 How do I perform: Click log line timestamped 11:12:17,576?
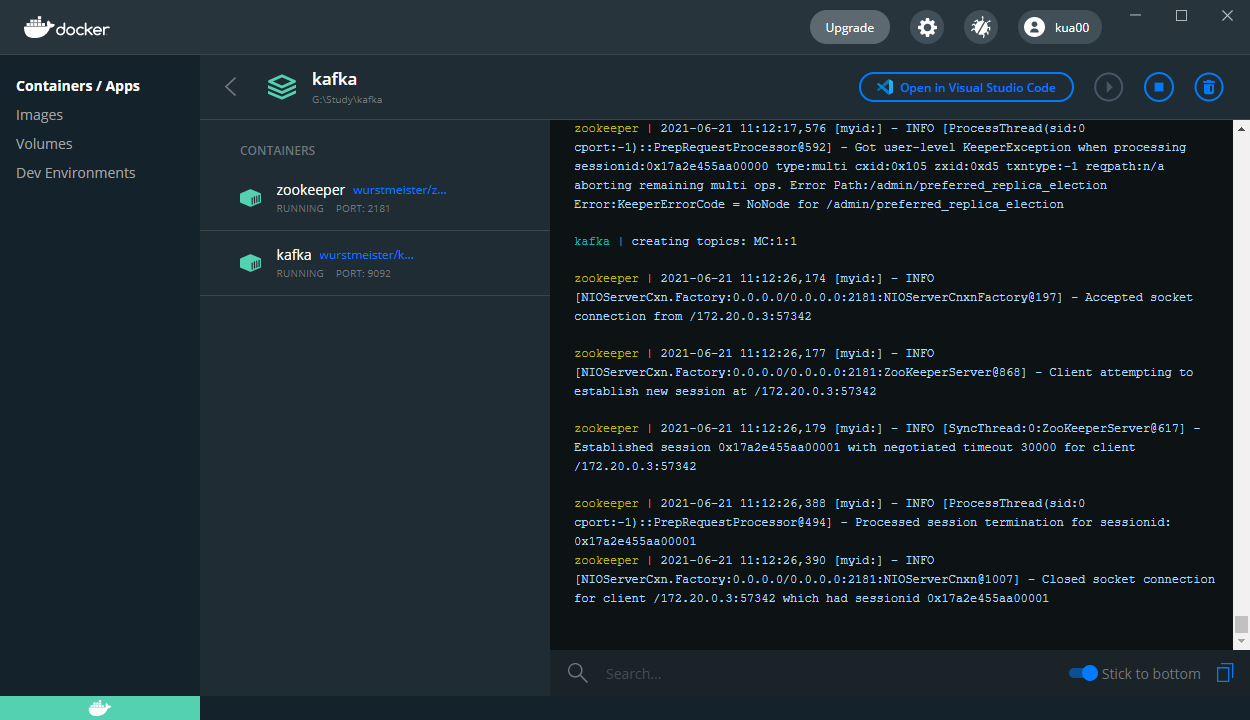point(880,166)
